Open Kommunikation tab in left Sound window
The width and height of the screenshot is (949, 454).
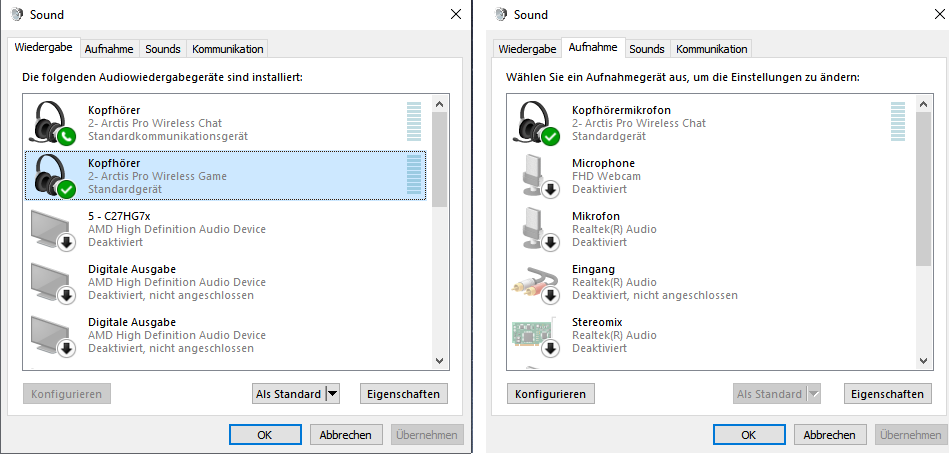[x=228, y=49]
